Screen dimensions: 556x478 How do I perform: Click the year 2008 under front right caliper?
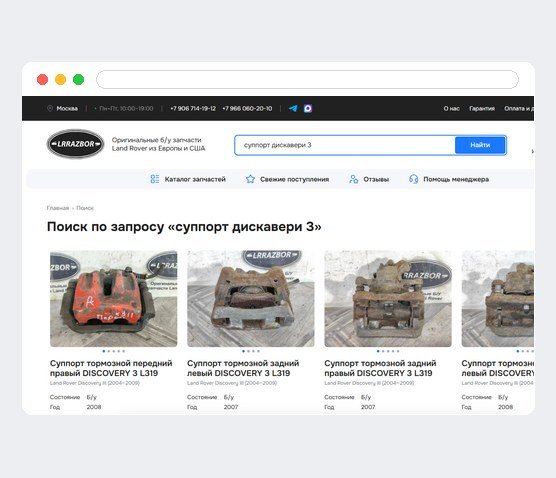(x=94, y=407)
